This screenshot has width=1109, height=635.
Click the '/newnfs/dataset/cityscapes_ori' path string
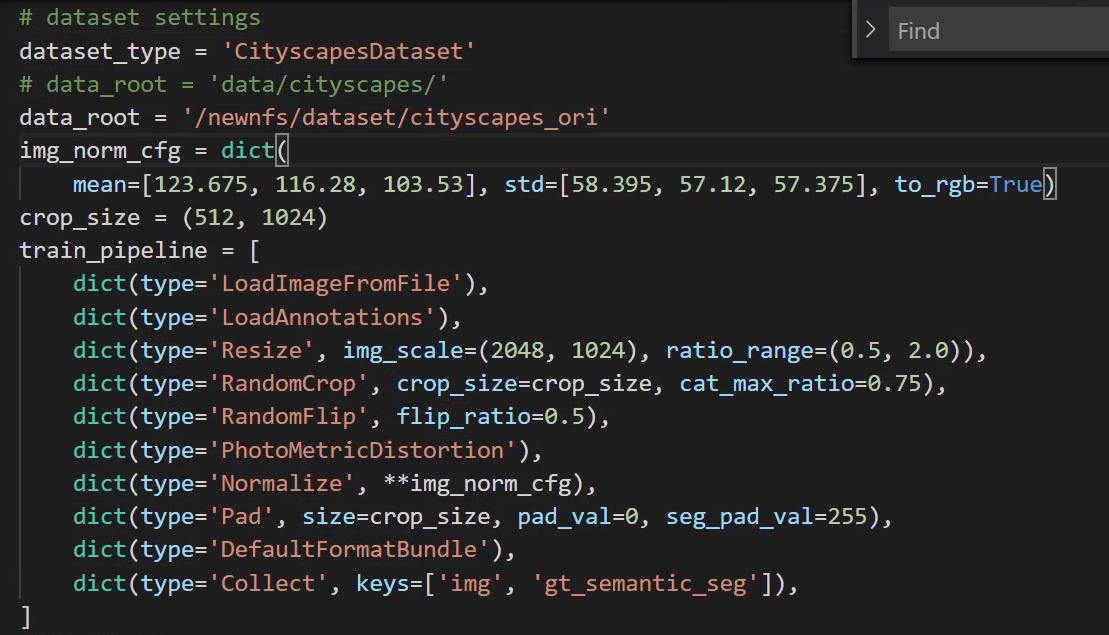396,117
